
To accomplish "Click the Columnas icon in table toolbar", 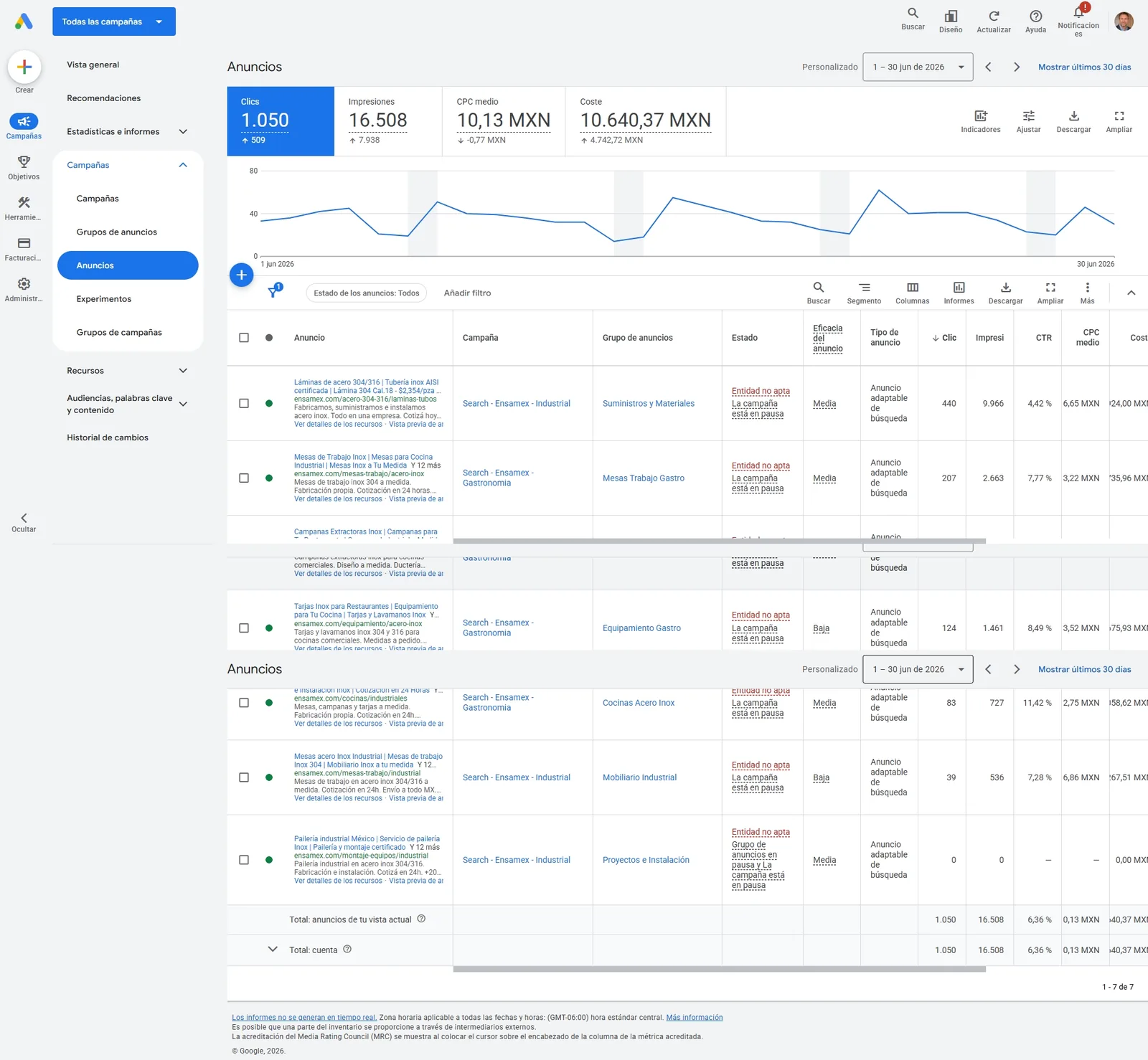I will click(913, 288).
